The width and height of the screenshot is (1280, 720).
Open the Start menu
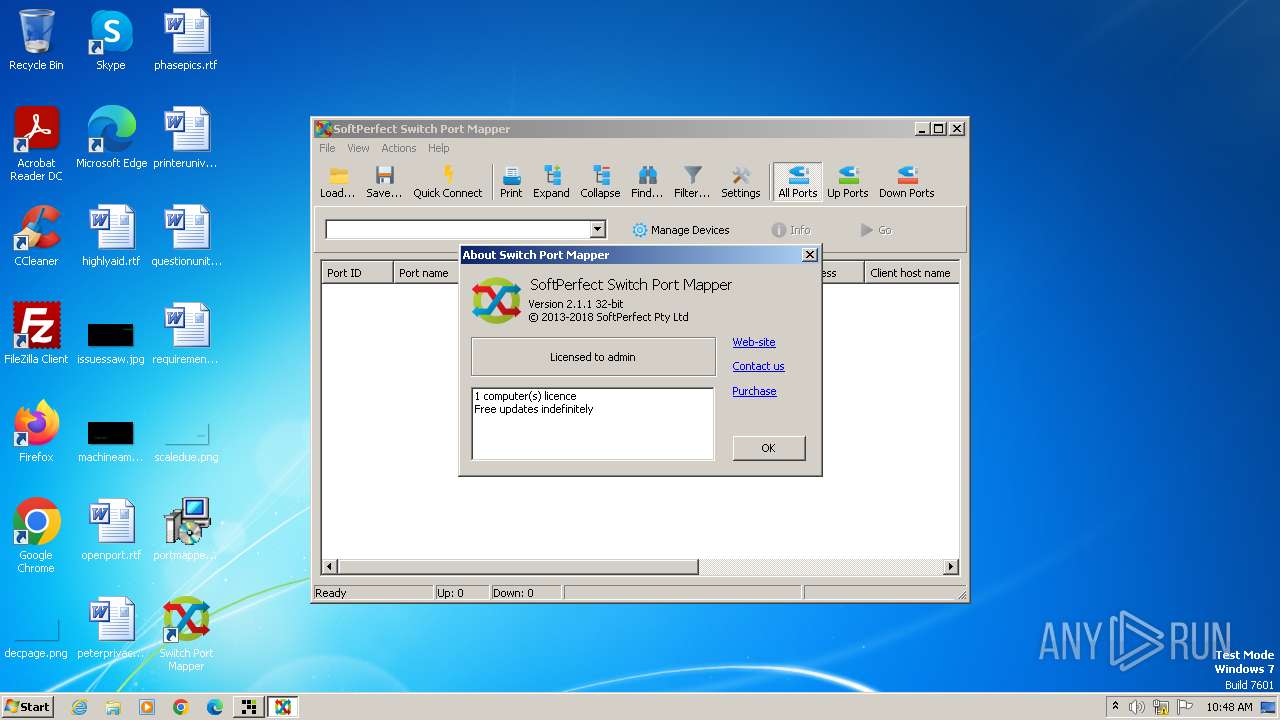tap(27, 707)
